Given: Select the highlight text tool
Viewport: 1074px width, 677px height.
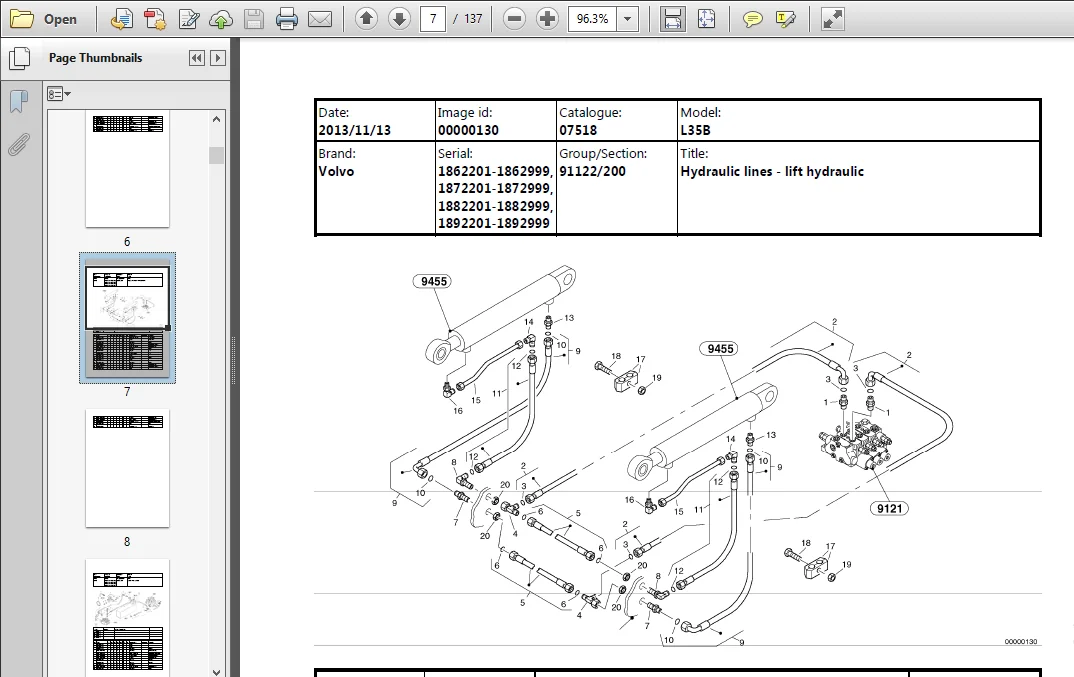Looking at the screenshot, I should click(786, 19).
